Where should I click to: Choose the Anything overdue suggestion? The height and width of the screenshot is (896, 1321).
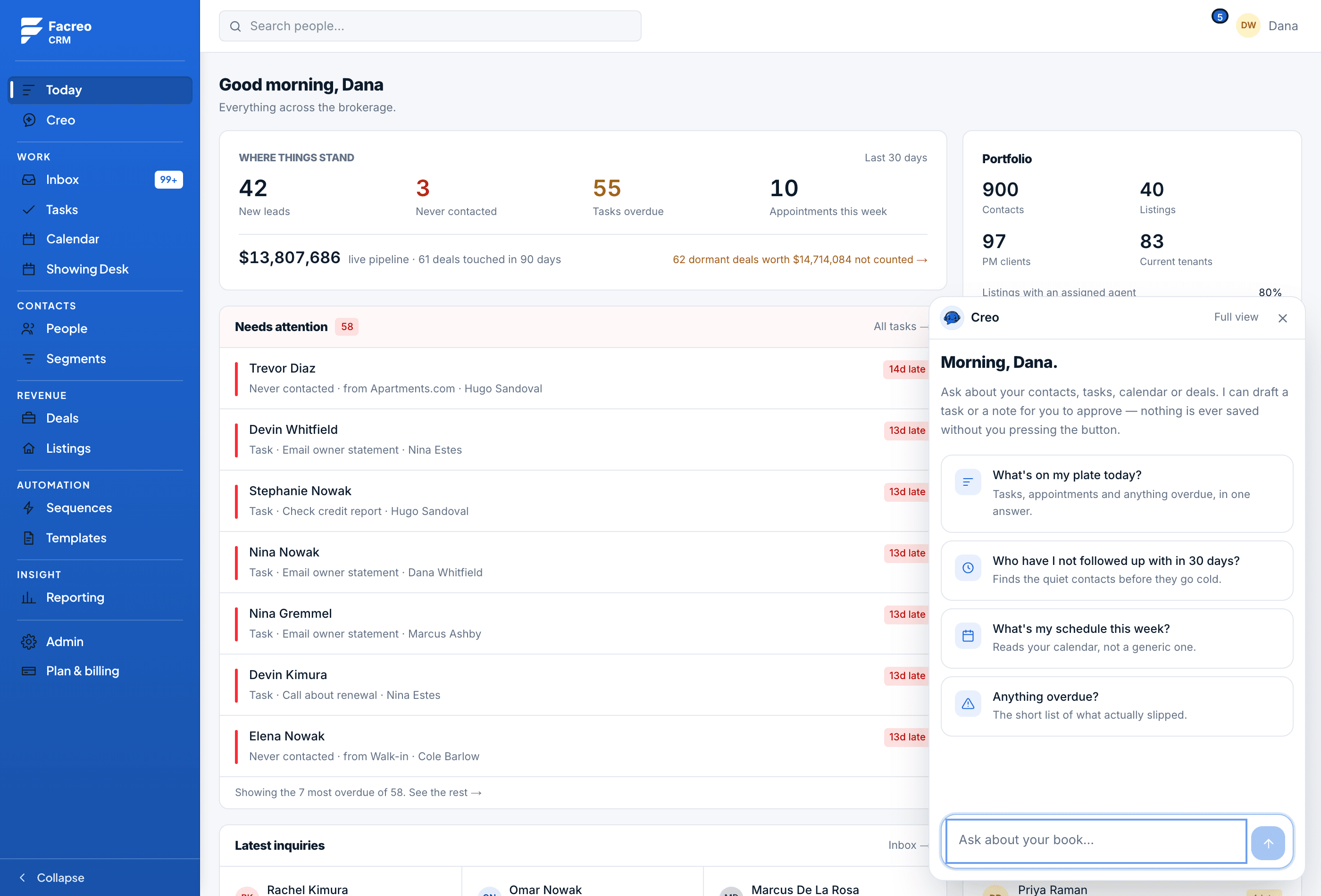(x=1116, y=705)
